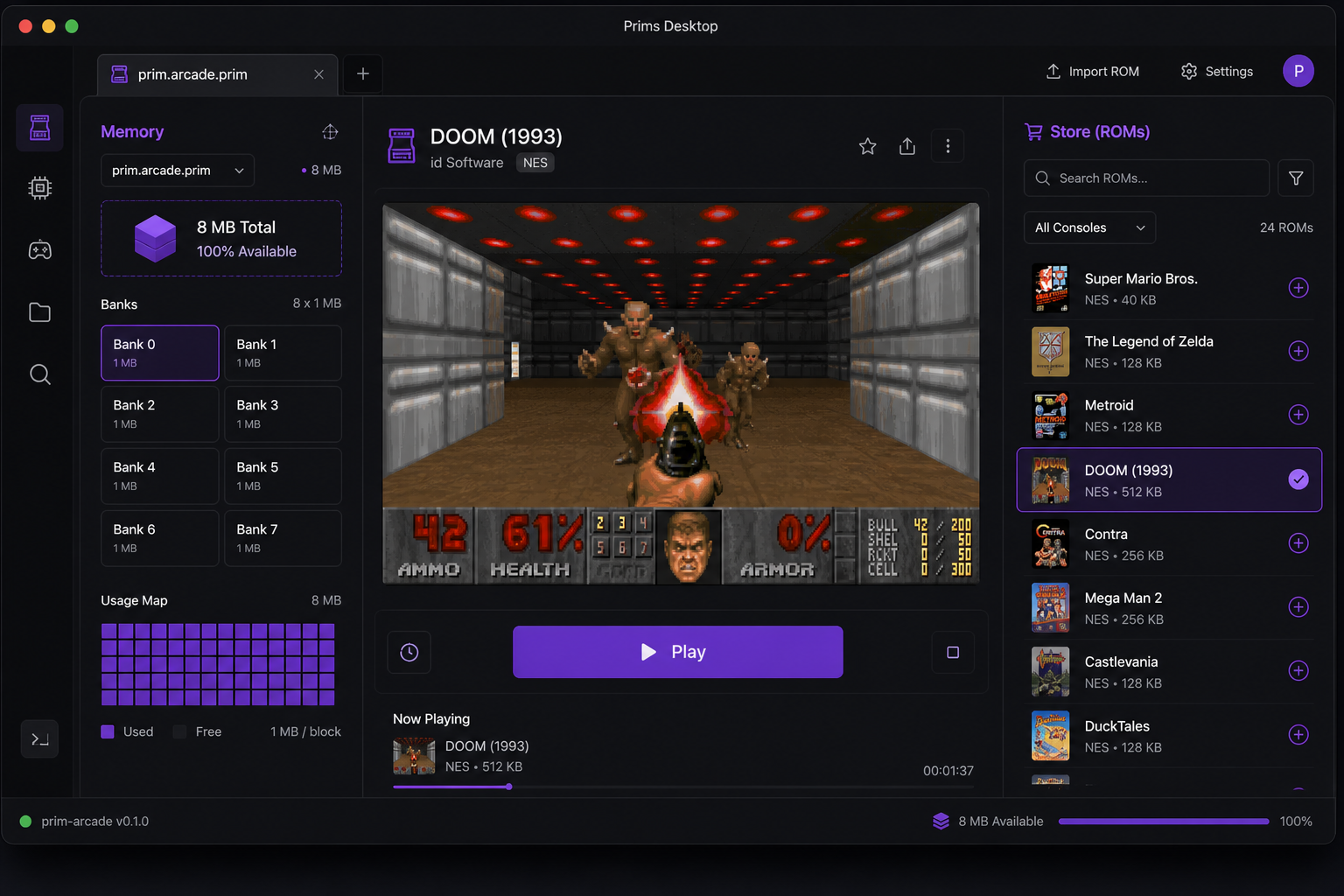The width and height of the screenshot is (1344, 896).
Task: Open the gamepad controller sidebar icon
Action: 39,250
